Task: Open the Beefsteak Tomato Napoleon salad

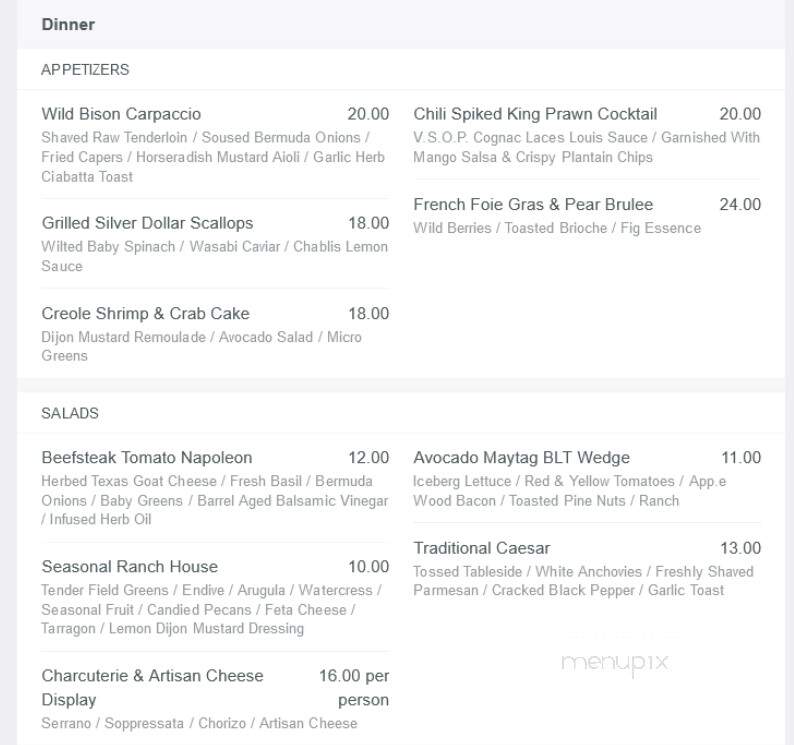Action: click(x=147, y=457)
